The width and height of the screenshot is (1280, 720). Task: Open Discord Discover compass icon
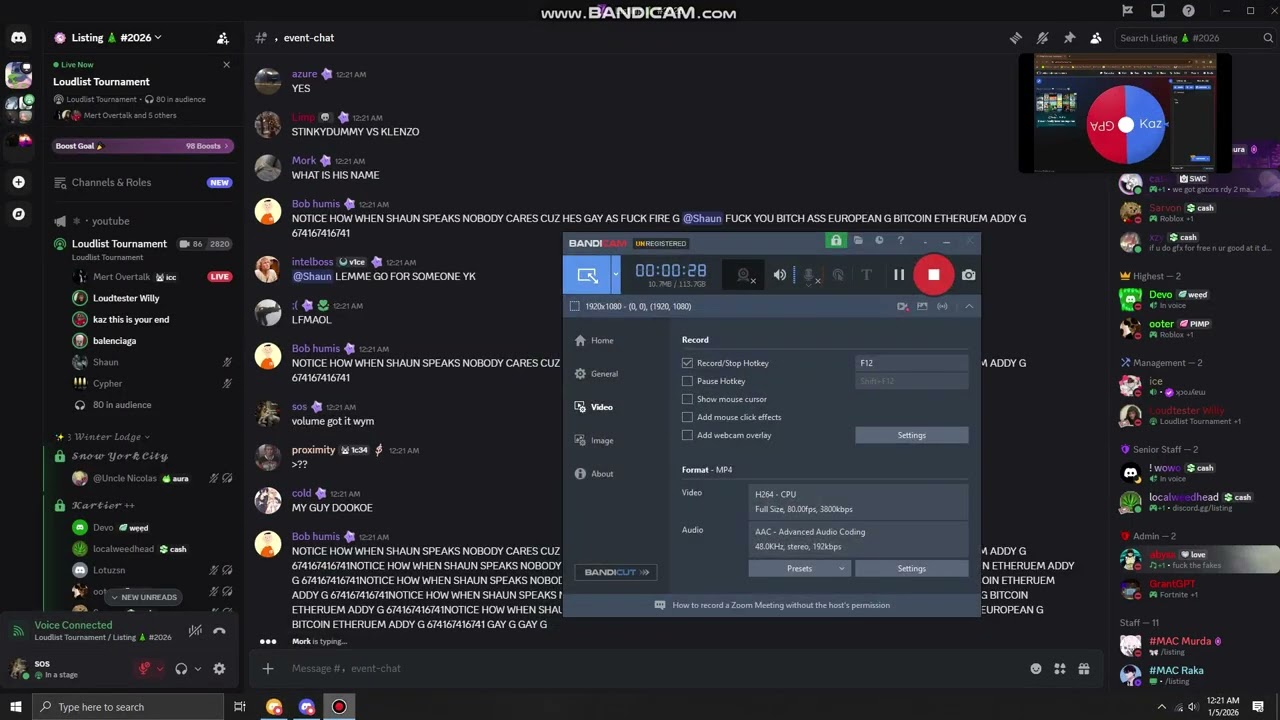18,214
